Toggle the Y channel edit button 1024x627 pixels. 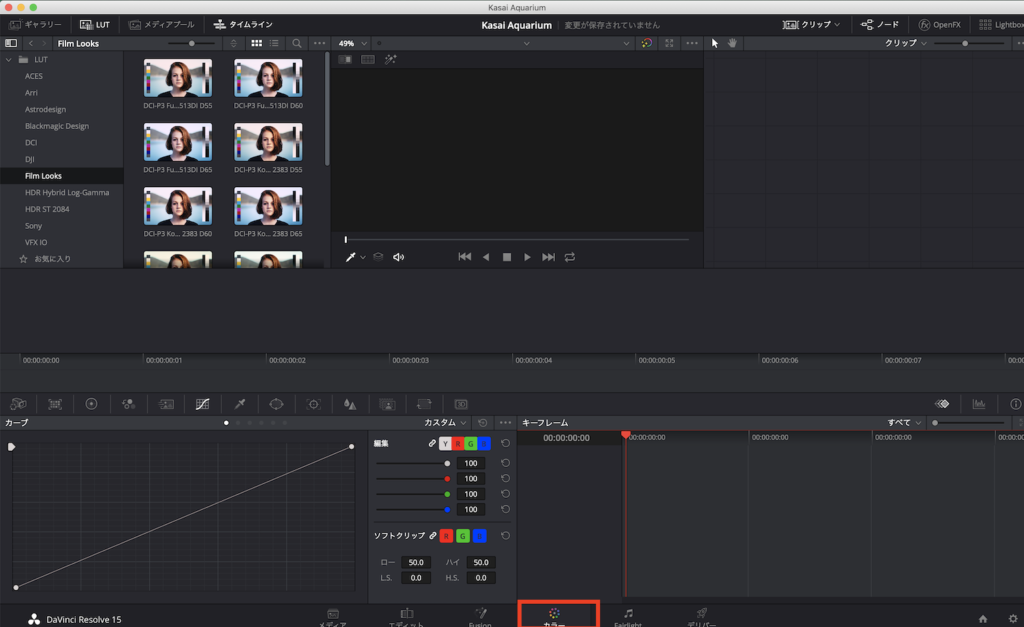pyautogui.click(x=446, y=443)
